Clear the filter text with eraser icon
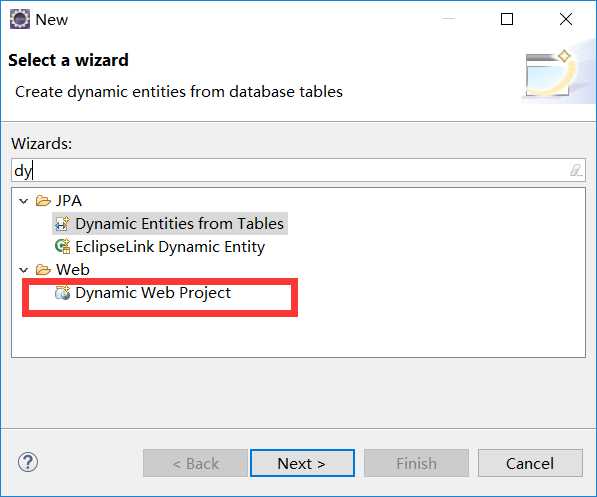Screen dimensions: 597x497 576,170
